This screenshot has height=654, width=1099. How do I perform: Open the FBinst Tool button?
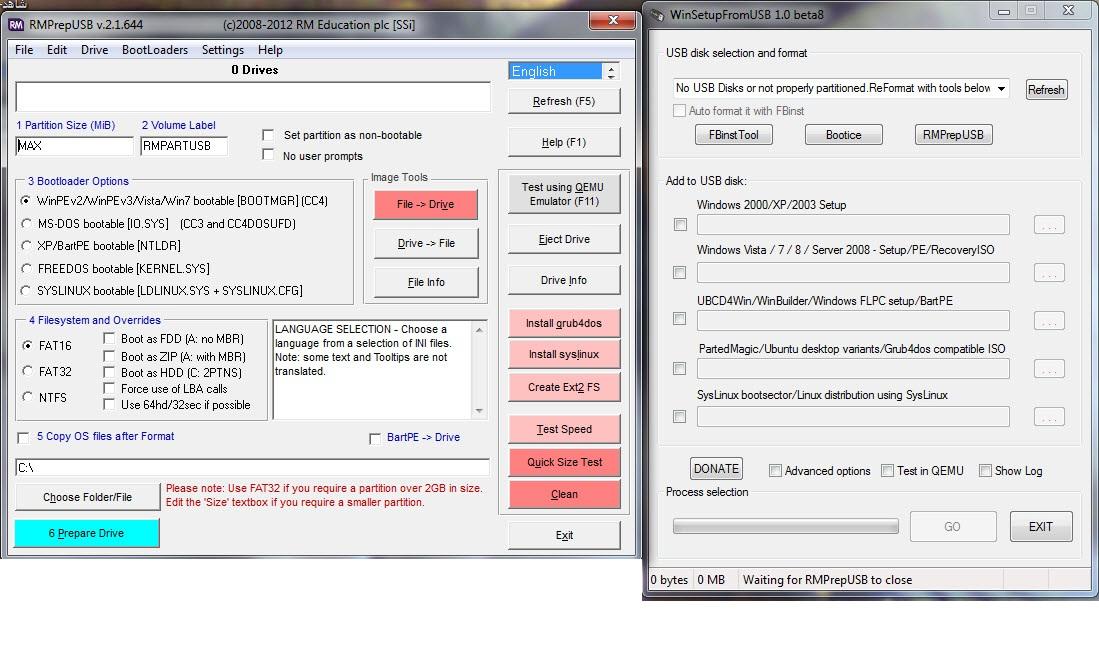(x=734, y=135)
